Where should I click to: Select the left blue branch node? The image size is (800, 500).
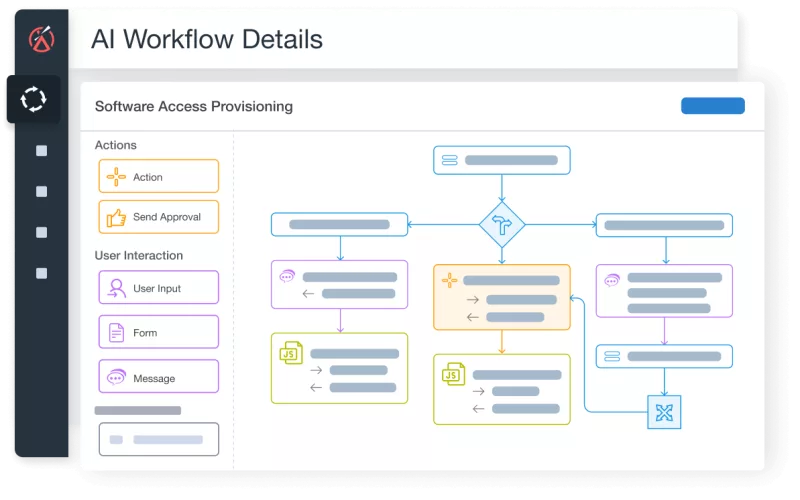(x=339, y=225)
